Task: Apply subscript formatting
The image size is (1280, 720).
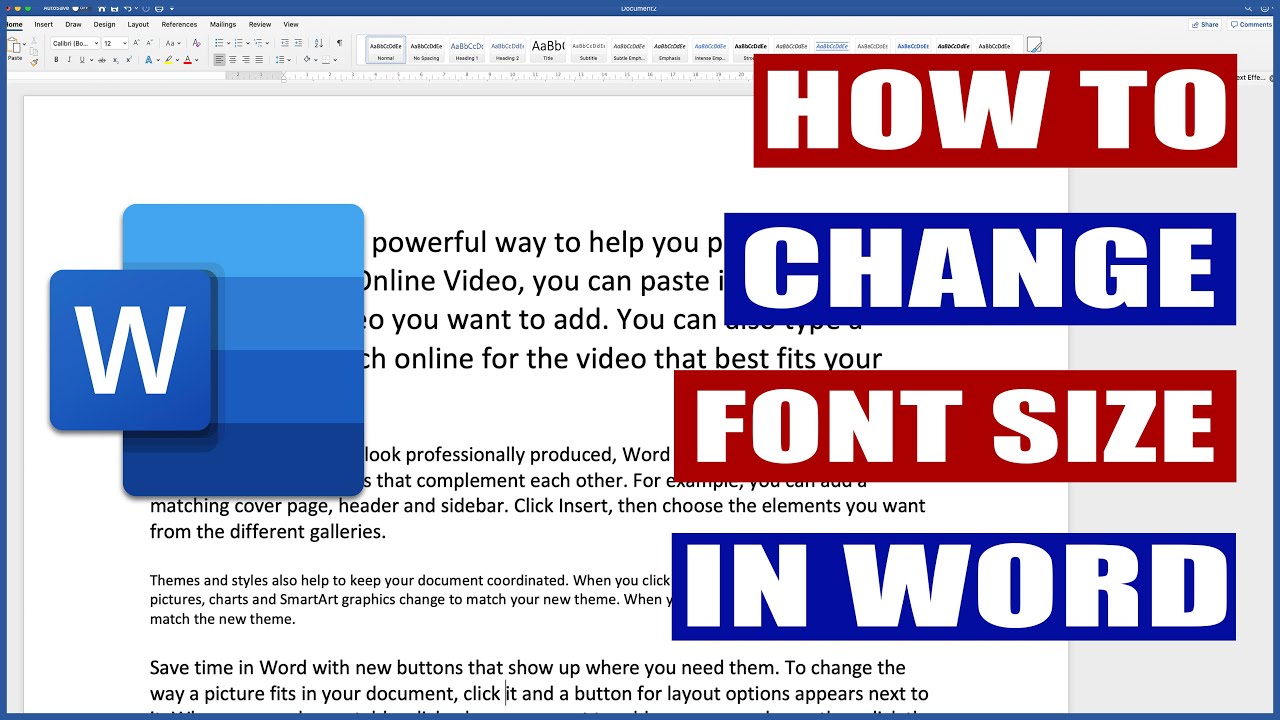Action: (x=116, y=59)
